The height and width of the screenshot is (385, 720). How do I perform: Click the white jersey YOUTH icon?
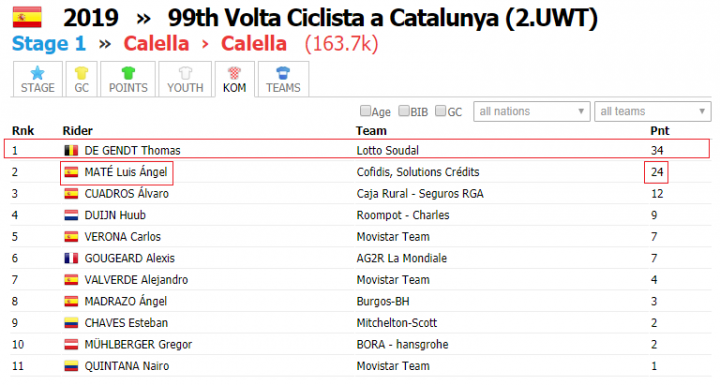point(185,73)
